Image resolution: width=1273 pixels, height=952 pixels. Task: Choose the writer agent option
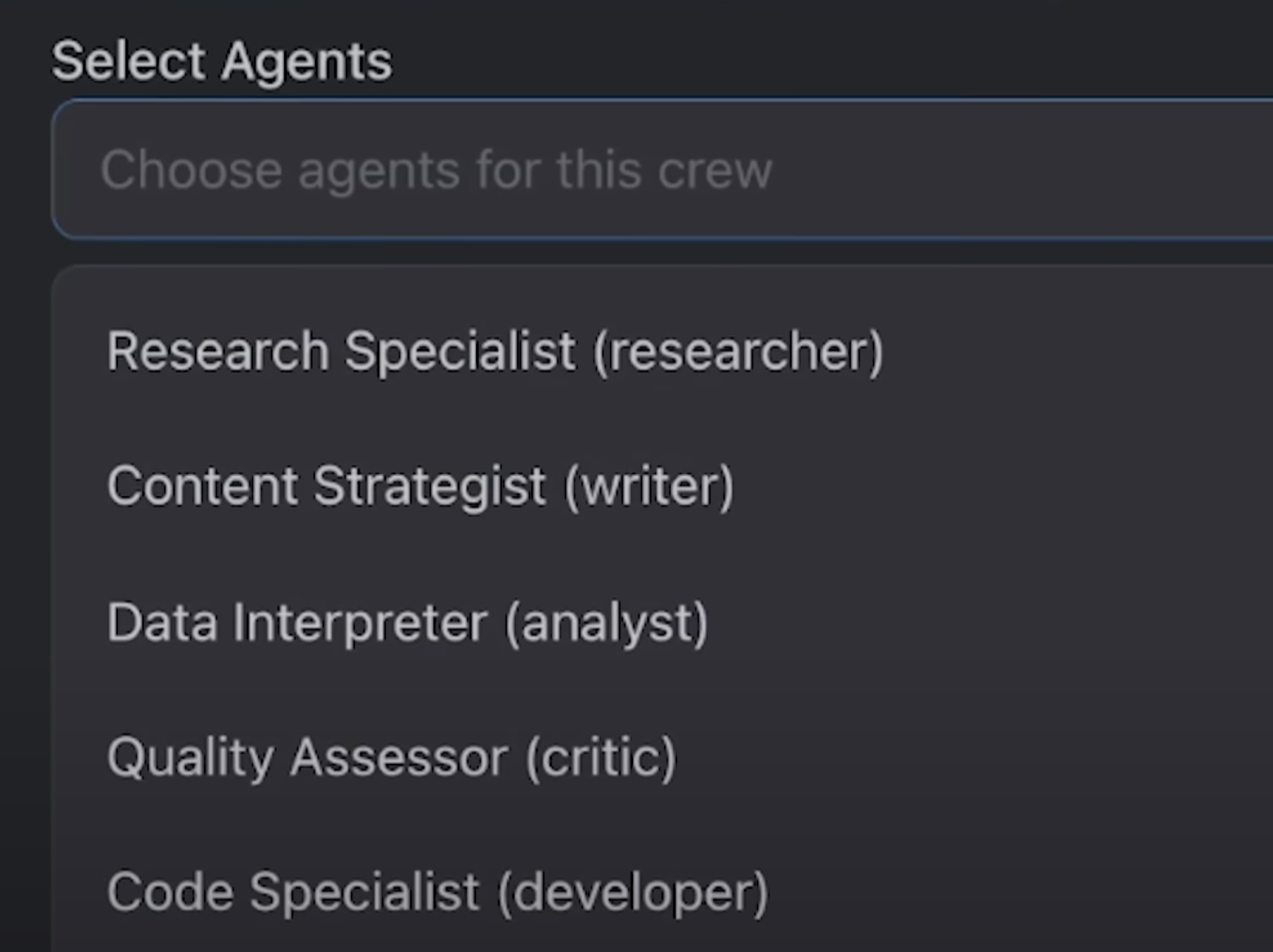(420, 486)
